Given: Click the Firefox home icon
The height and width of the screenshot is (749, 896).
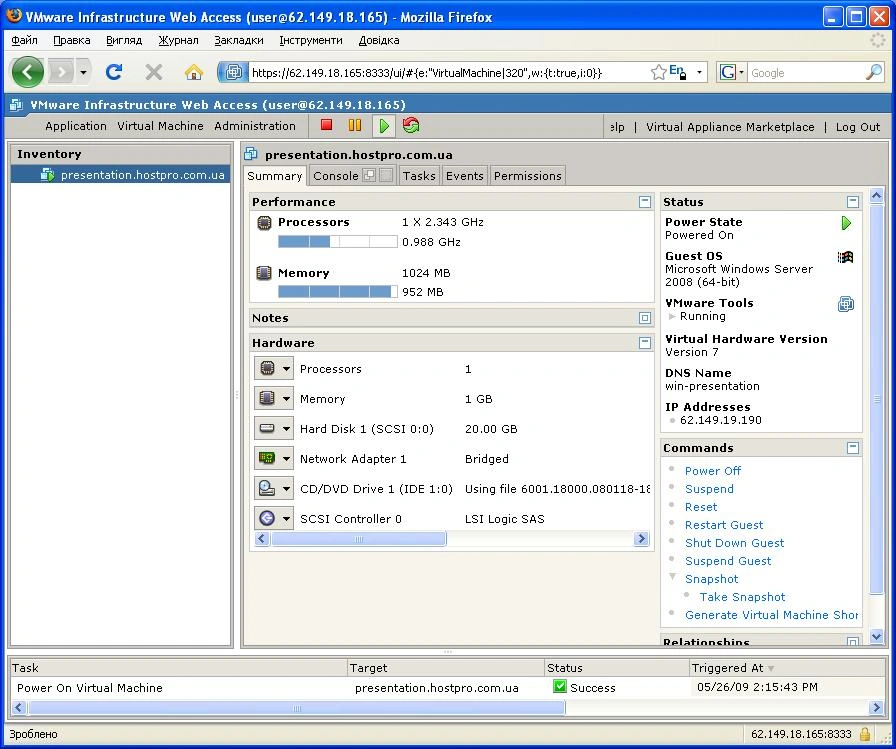Looking at the screenshot, I should click(x=194, y=73).
